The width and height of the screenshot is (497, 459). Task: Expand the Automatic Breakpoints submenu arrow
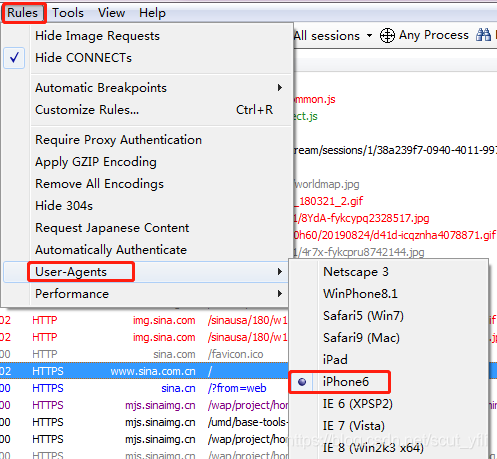(280, 88)
